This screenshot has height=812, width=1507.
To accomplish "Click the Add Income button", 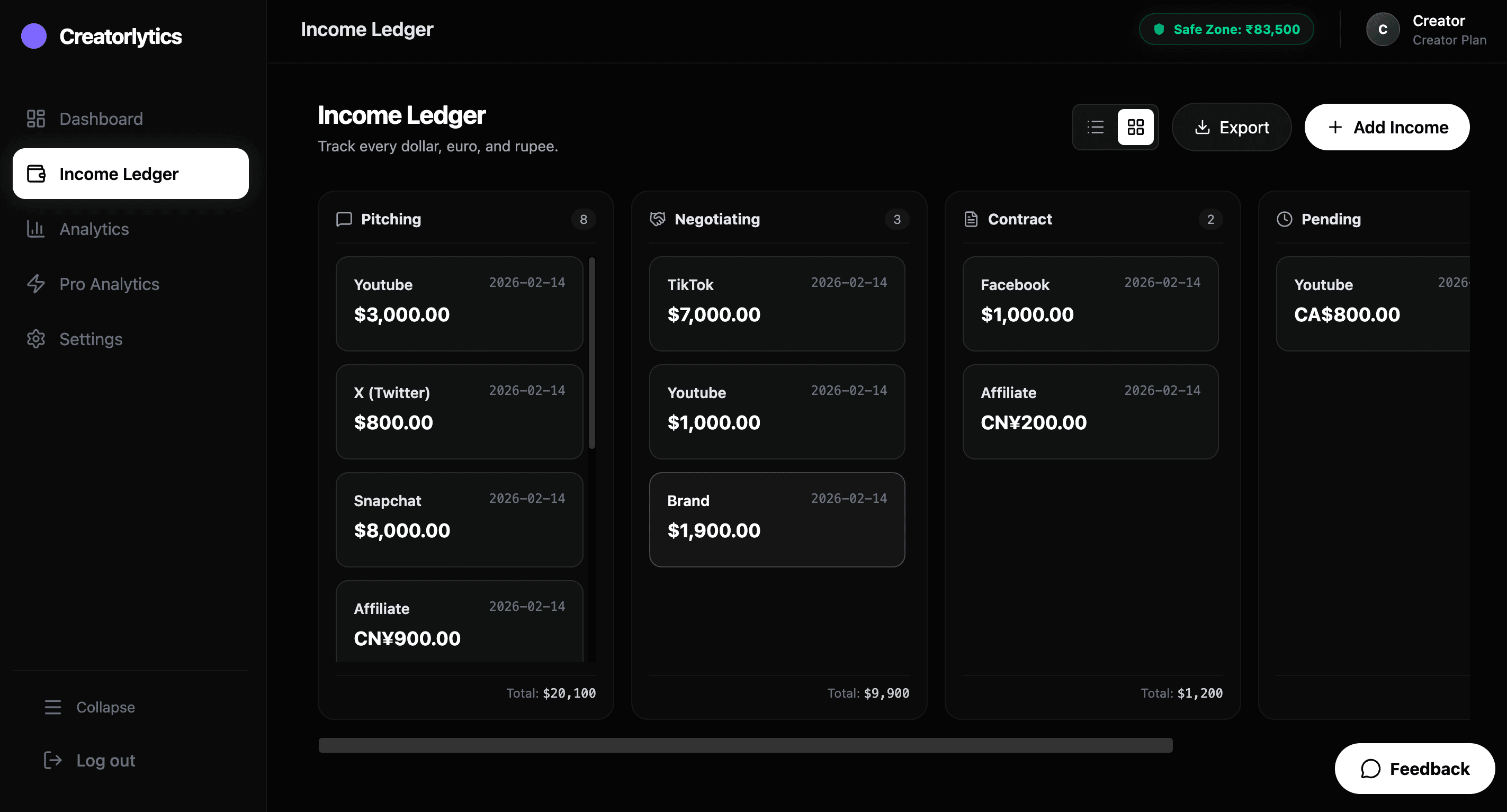I will [1387, 127].
